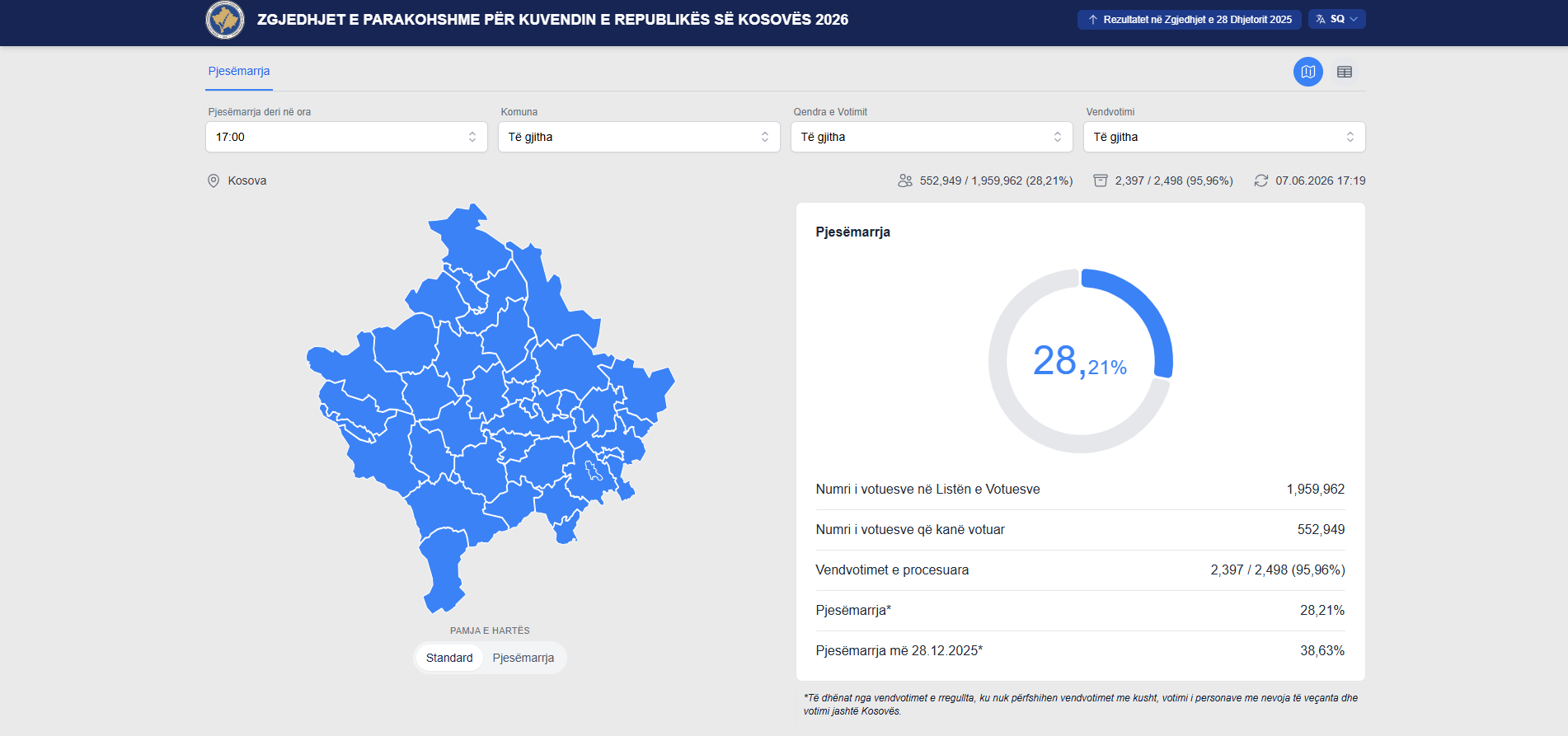Viewport: 1568px width, 736px height.
Task: Click the translate language icon
Action: point(1321,19)
